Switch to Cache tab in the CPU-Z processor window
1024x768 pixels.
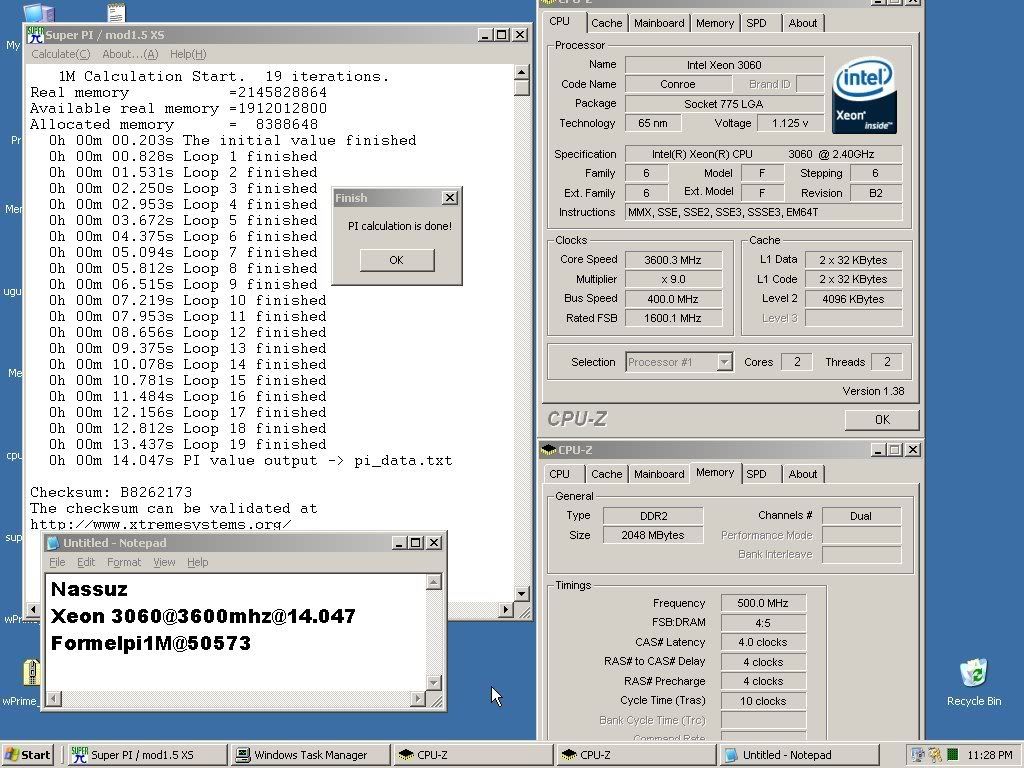point(607,24)
